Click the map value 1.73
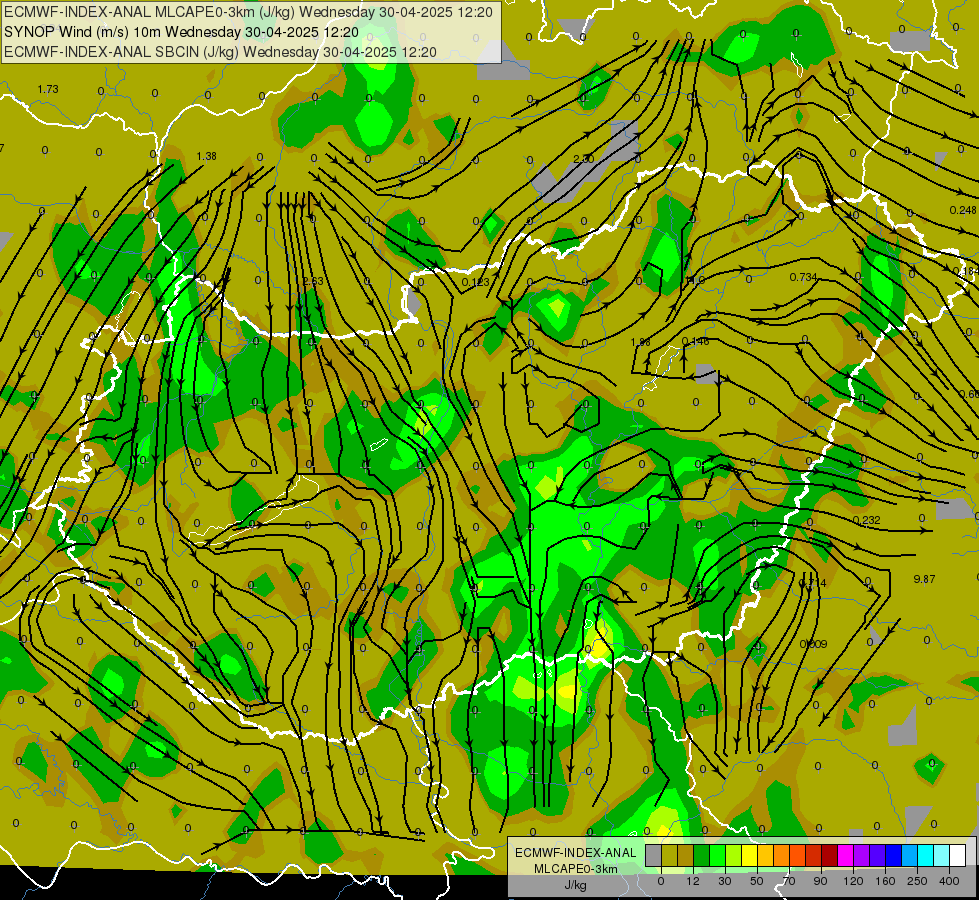979x900 pixels. [x=48, y=89]
